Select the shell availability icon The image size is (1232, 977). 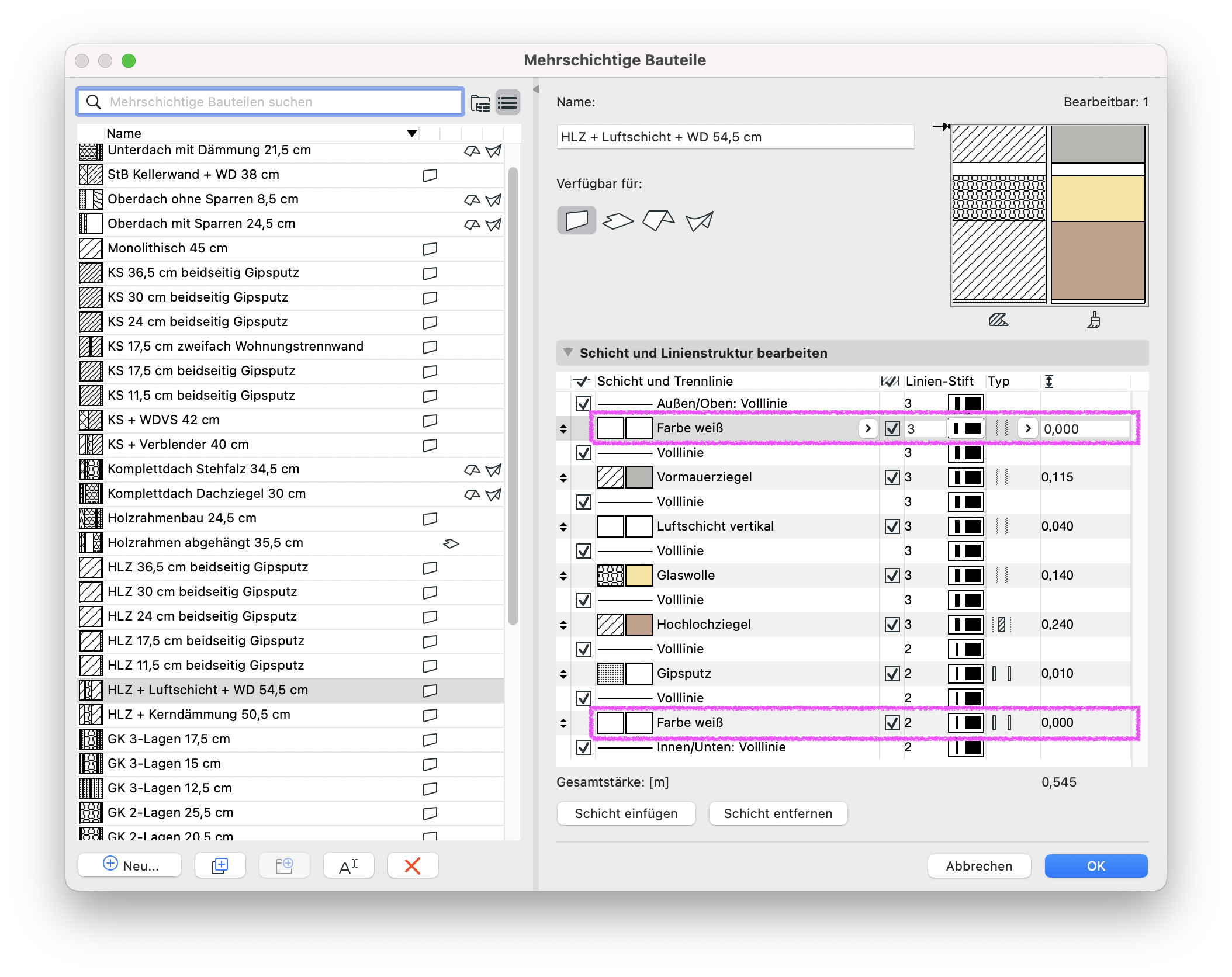[700, 221]
